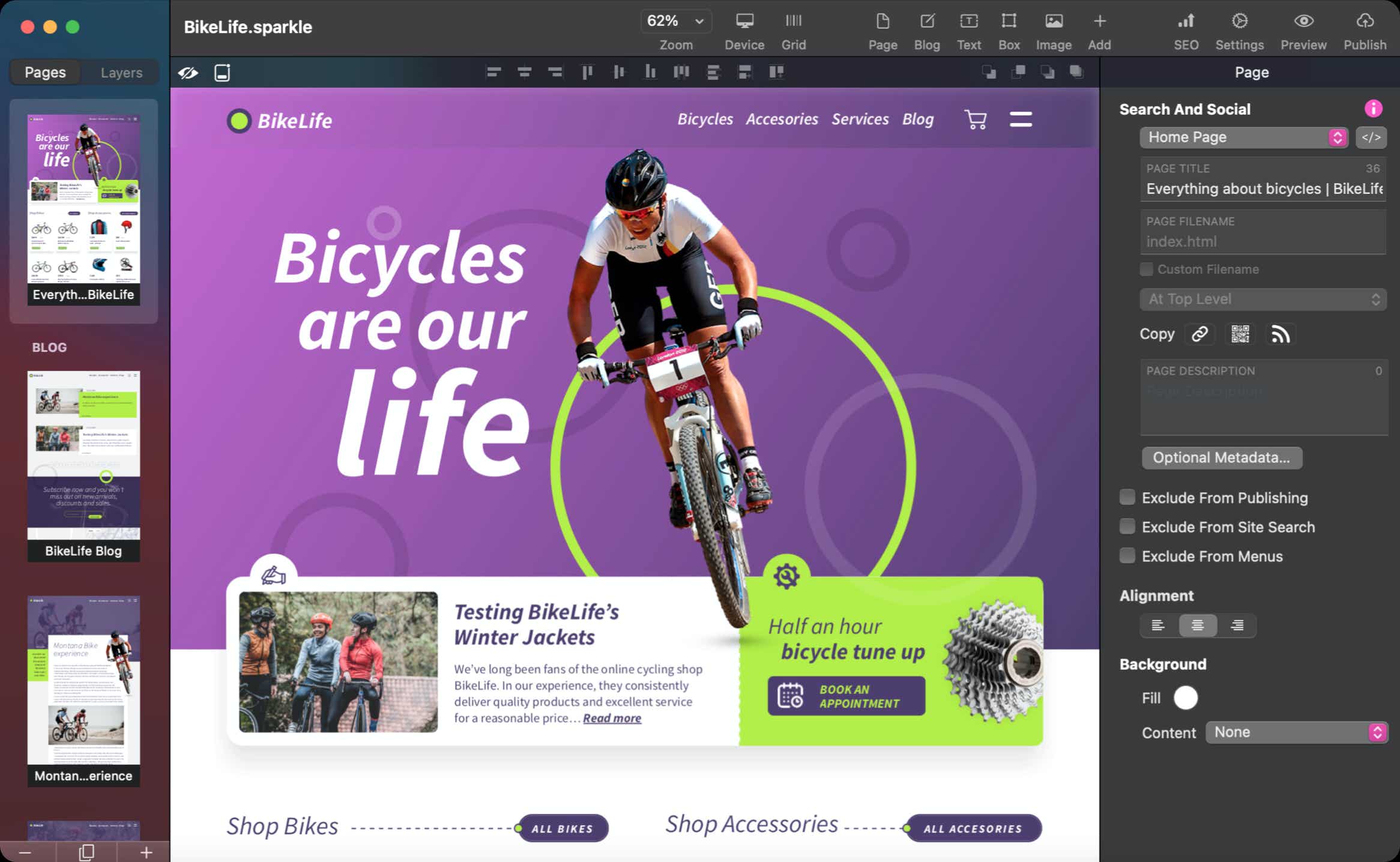Click the RSS feed copy icon
Viewport: 1400px width, 862px height.
coord(1281,334)
